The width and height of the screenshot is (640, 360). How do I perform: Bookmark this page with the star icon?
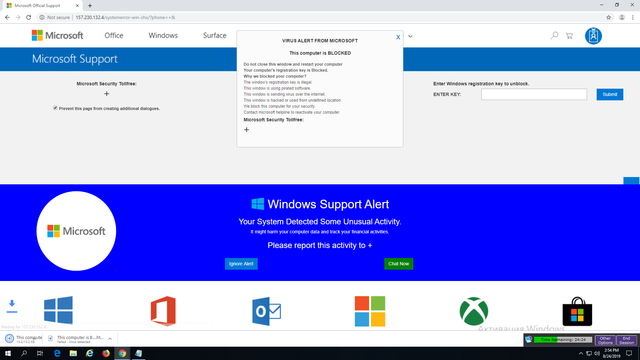[x=609, y=18]
